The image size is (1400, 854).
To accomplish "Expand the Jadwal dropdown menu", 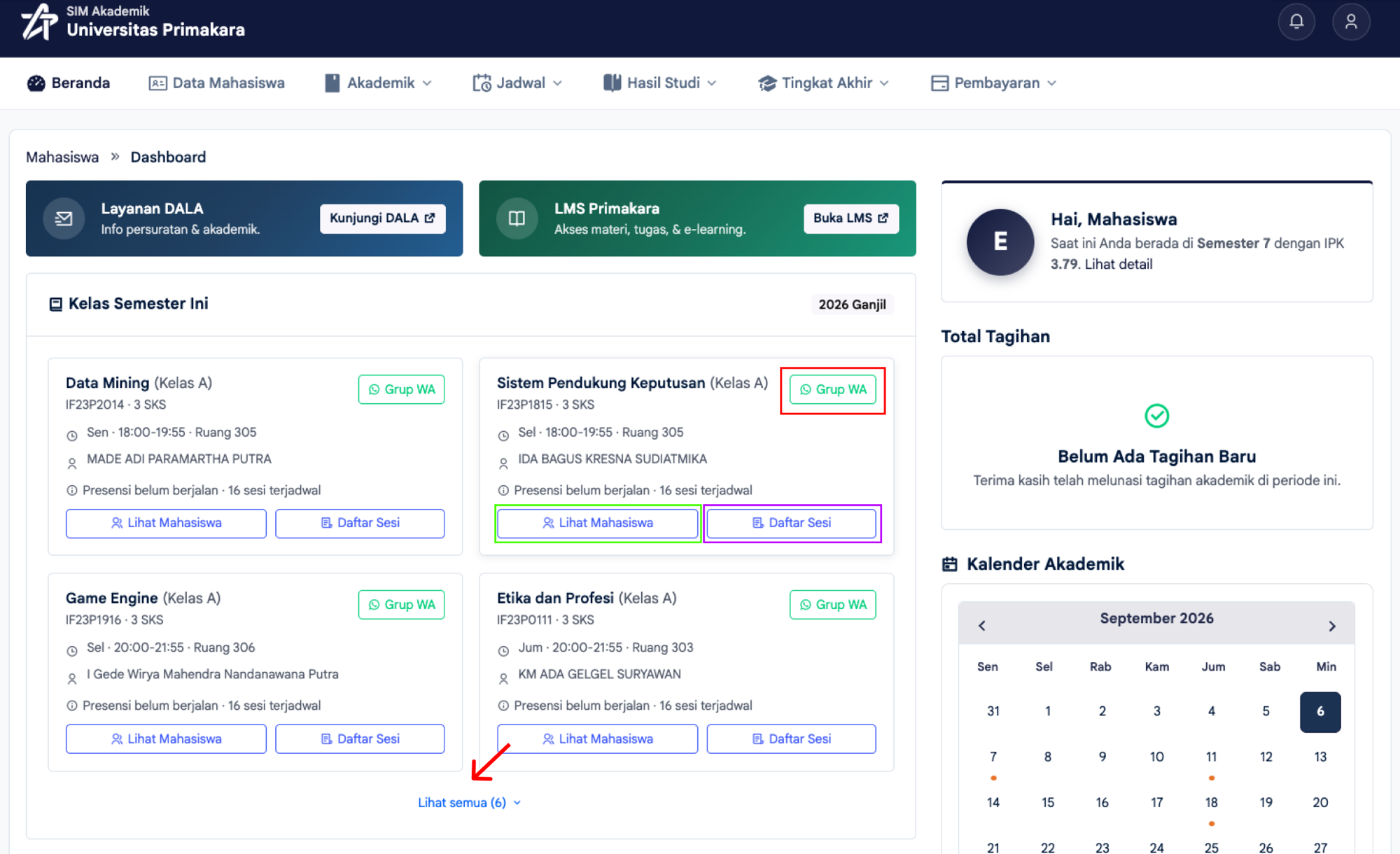I will pos(517,83).
